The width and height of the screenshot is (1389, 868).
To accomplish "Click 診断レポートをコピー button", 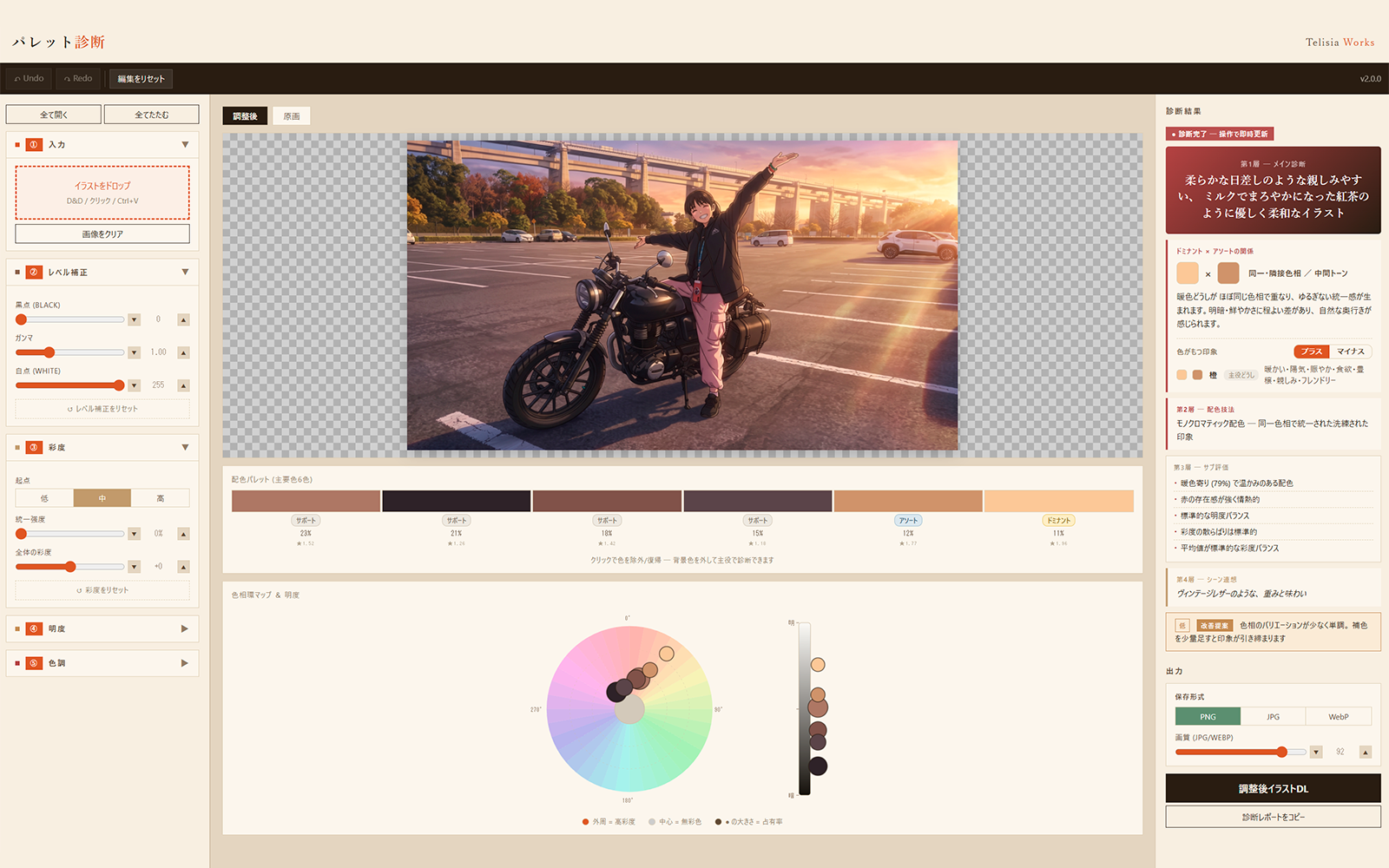I will [1273, 817].
